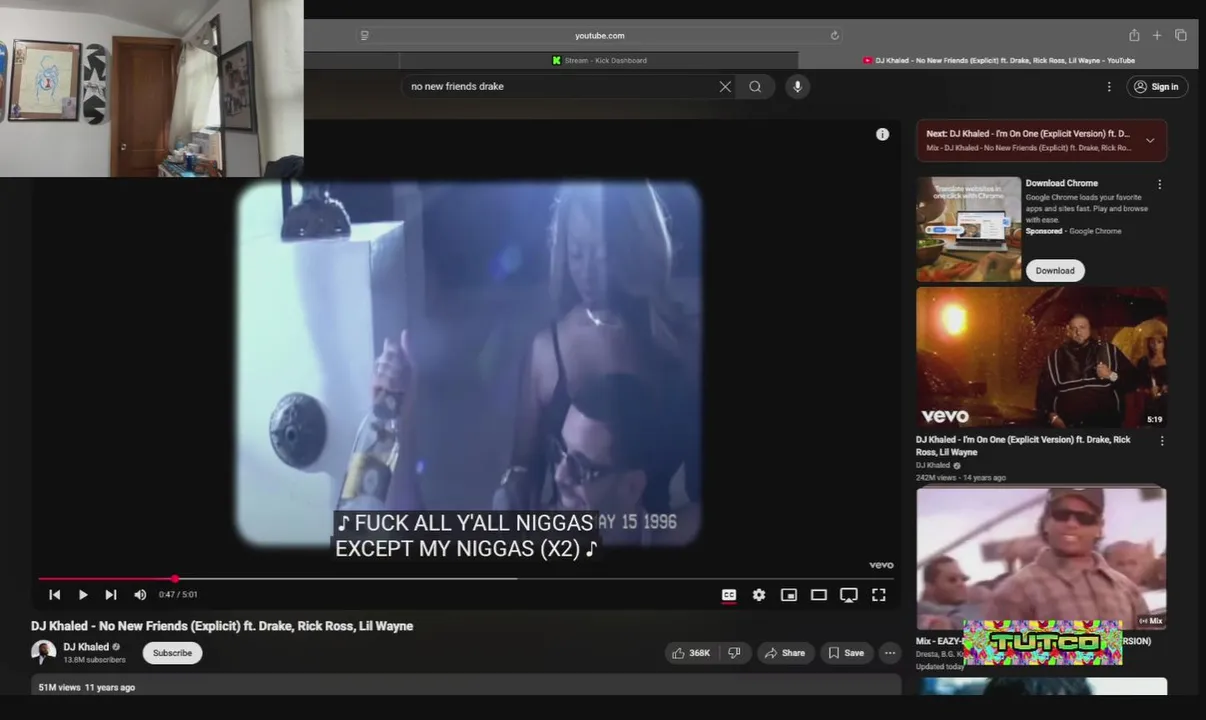Viewport: 1206px width, 720px height.
Task: Open video player settings gear
Action: point(759,595)
